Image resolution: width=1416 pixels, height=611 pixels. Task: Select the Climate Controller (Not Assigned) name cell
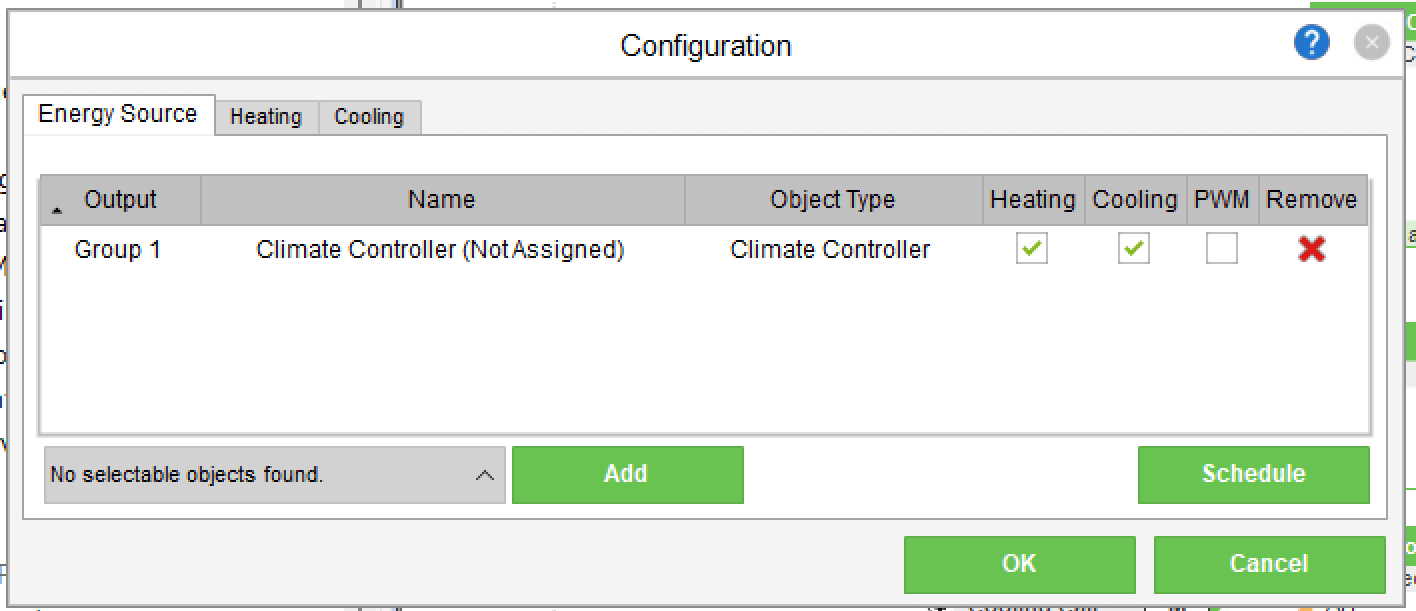pos(441,250)
